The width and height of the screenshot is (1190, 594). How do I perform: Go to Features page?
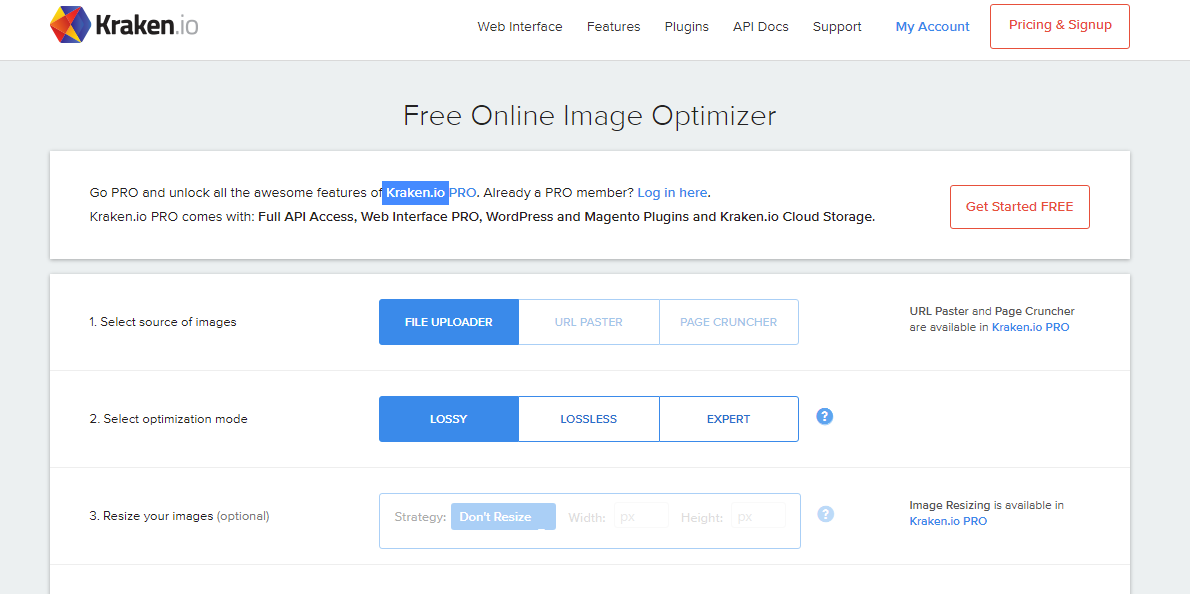click(x=613, y=27)
